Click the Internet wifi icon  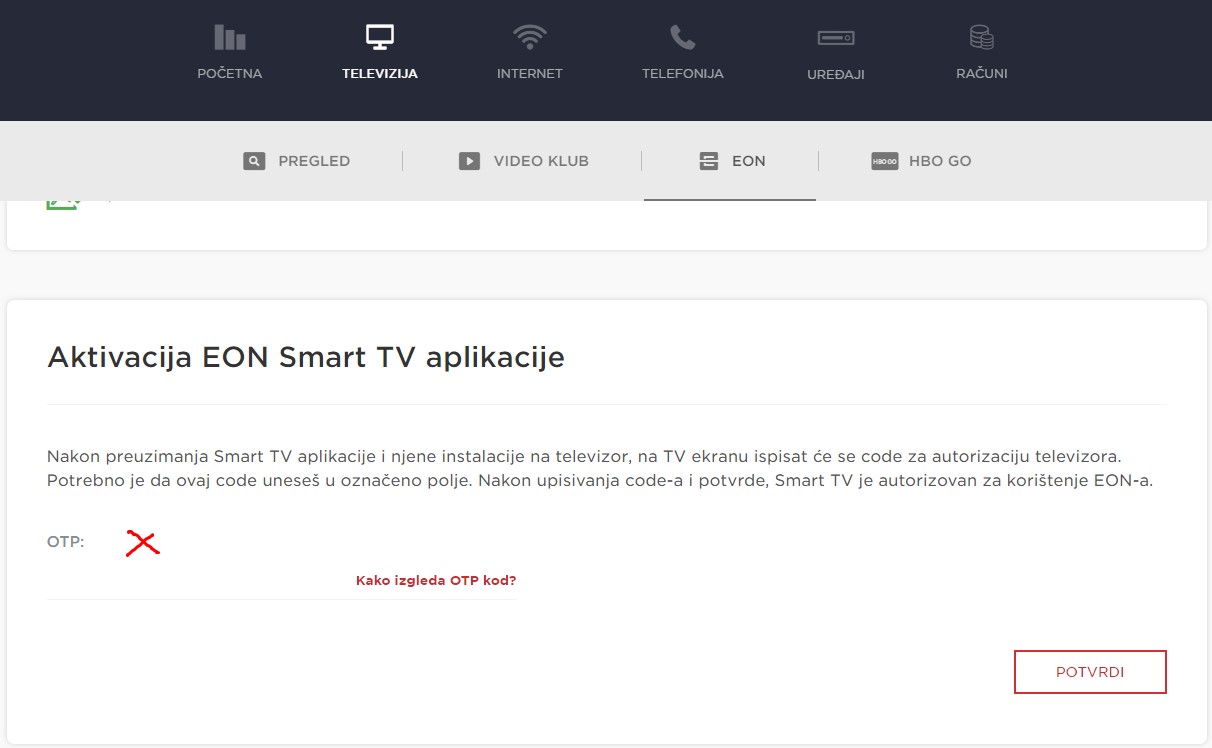(x=530, y=38)
